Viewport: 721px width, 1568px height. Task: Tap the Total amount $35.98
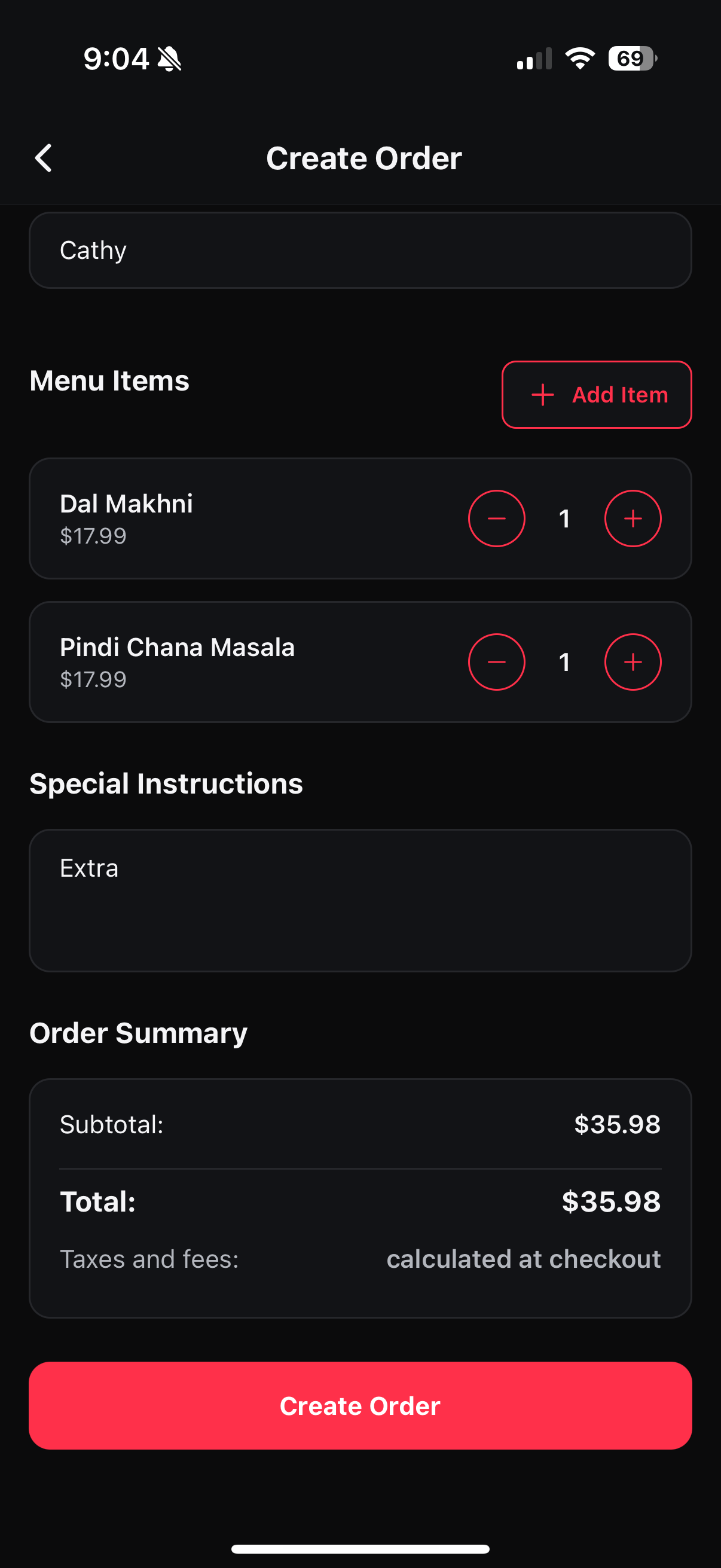tap(611, 1201)
